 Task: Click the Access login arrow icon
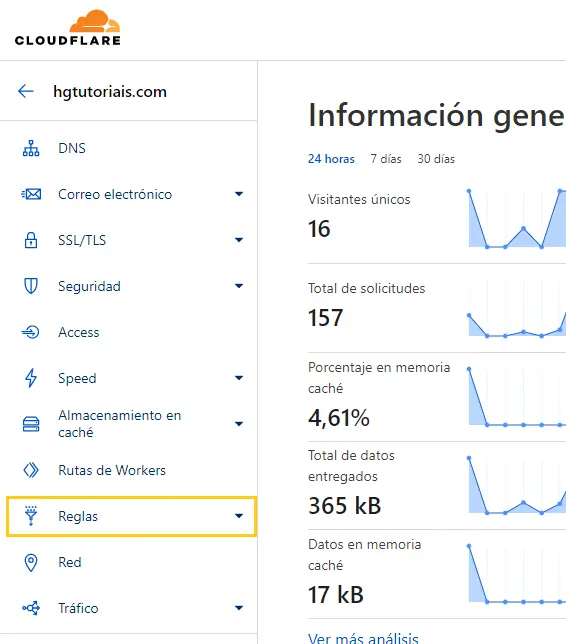pos(30,332)
